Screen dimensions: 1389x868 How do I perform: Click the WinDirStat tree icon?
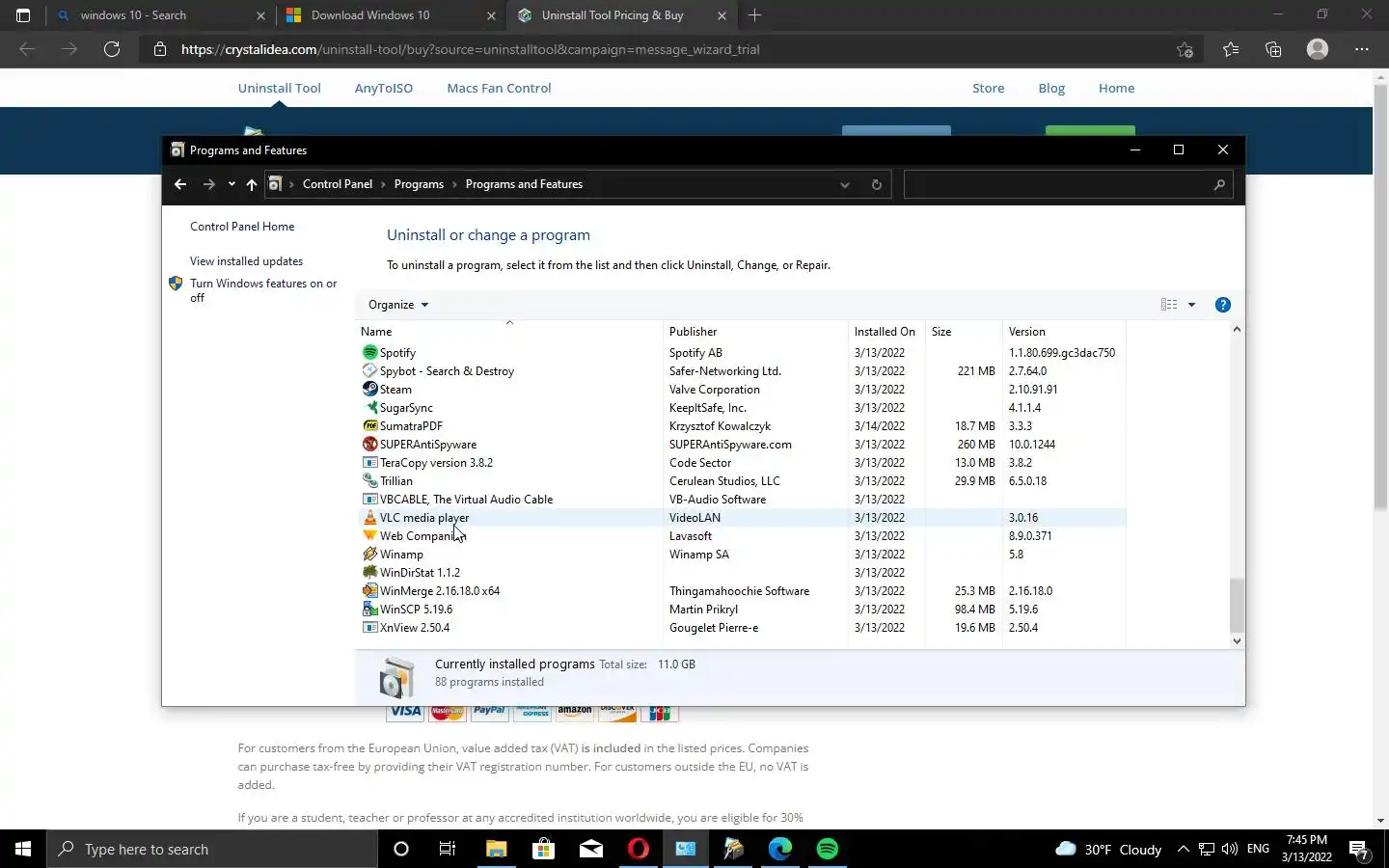point(369,573)
